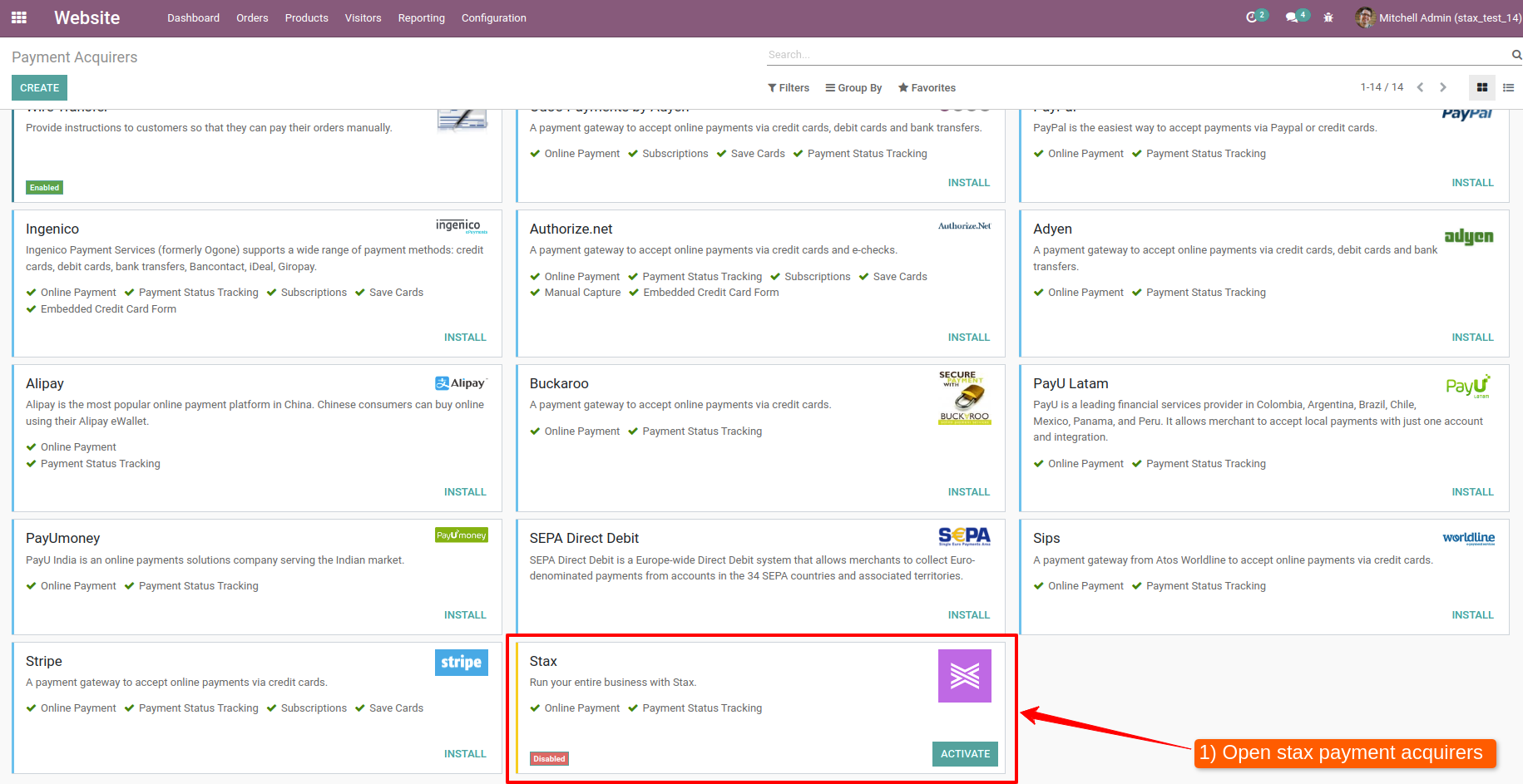The height and width of the screenshot is (784, 1523).
Task: Open the Alipay card title
Action: 44,383
